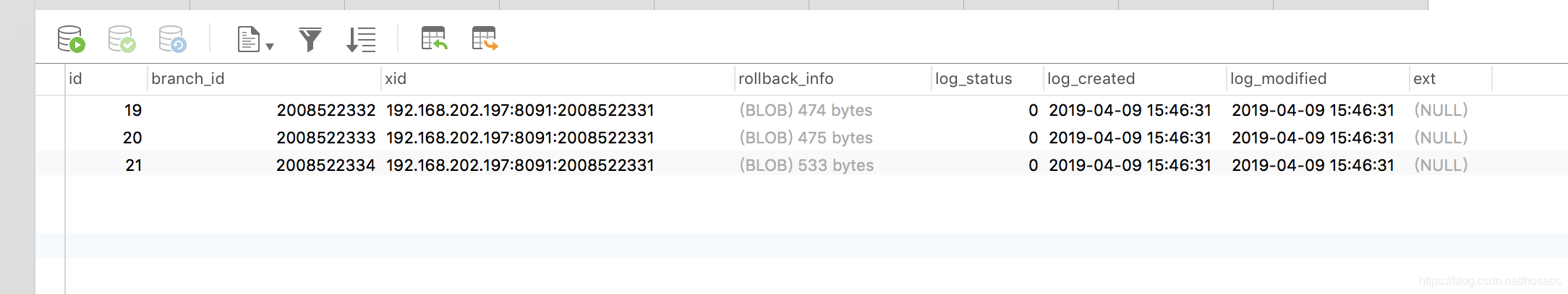Click the log_created column header

(1091, 79)
